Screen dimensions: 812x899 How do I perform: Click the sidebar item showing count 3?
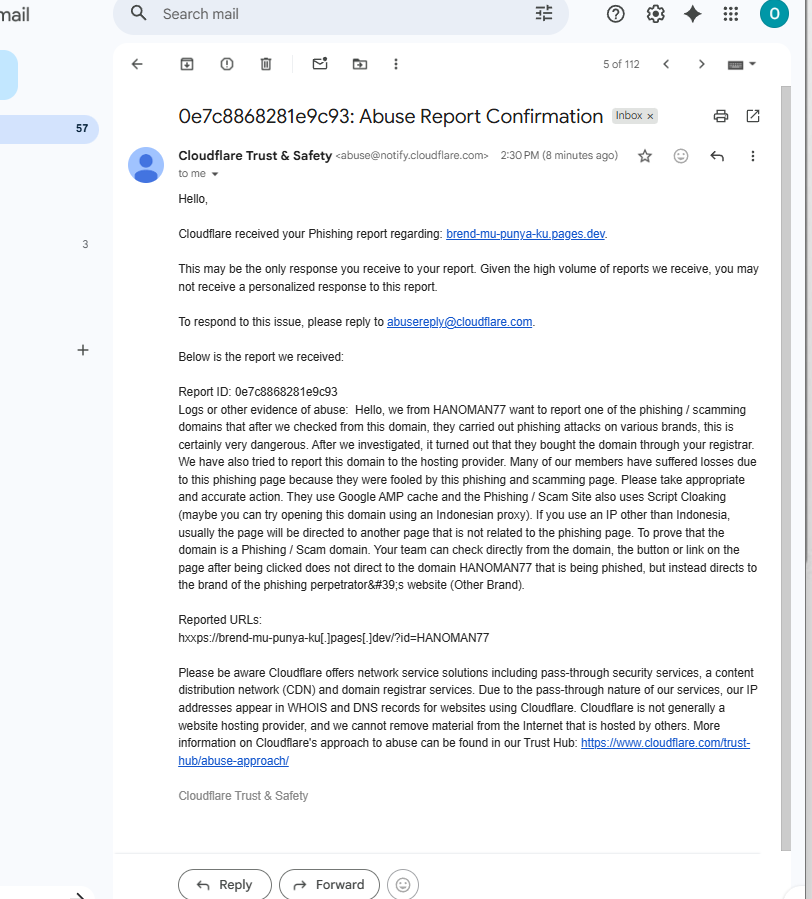85,245
